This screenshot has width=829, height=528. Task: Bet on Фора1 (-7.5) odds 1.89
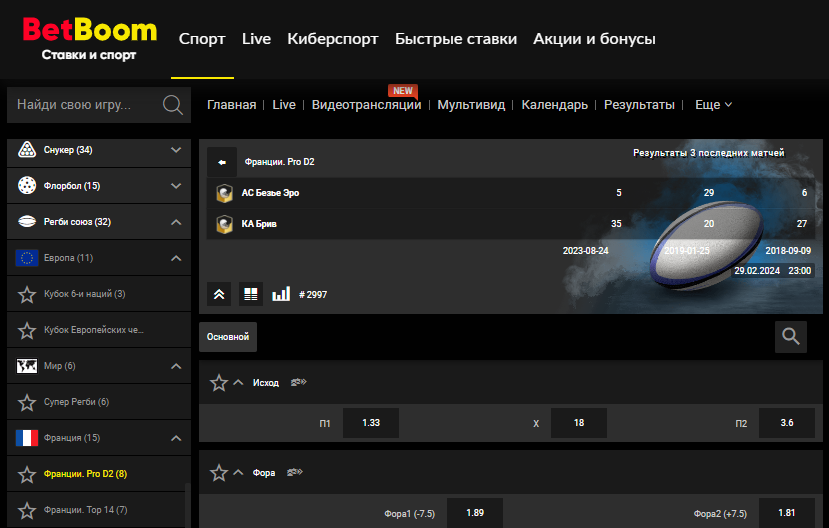pos(475,513)
